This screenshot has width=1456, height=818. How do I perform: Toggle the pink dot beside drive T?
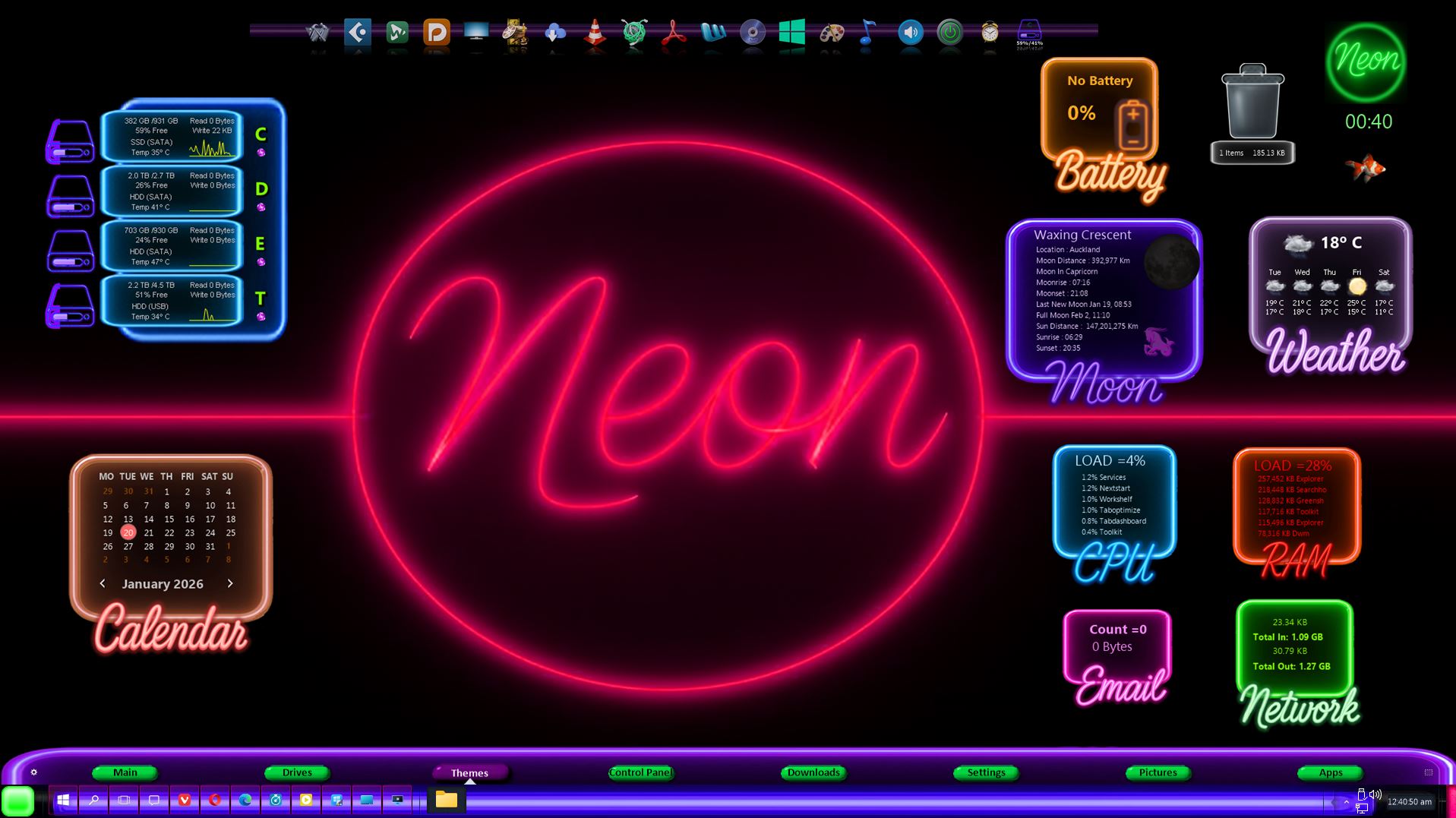(261, 317)
